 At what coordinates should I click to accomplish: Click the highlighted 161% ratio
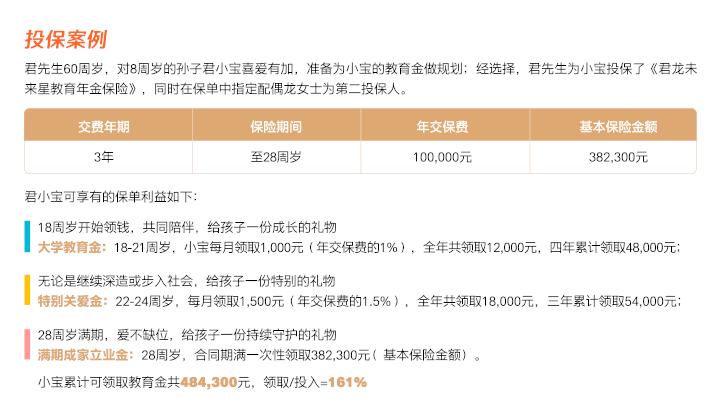coord(347,382)
